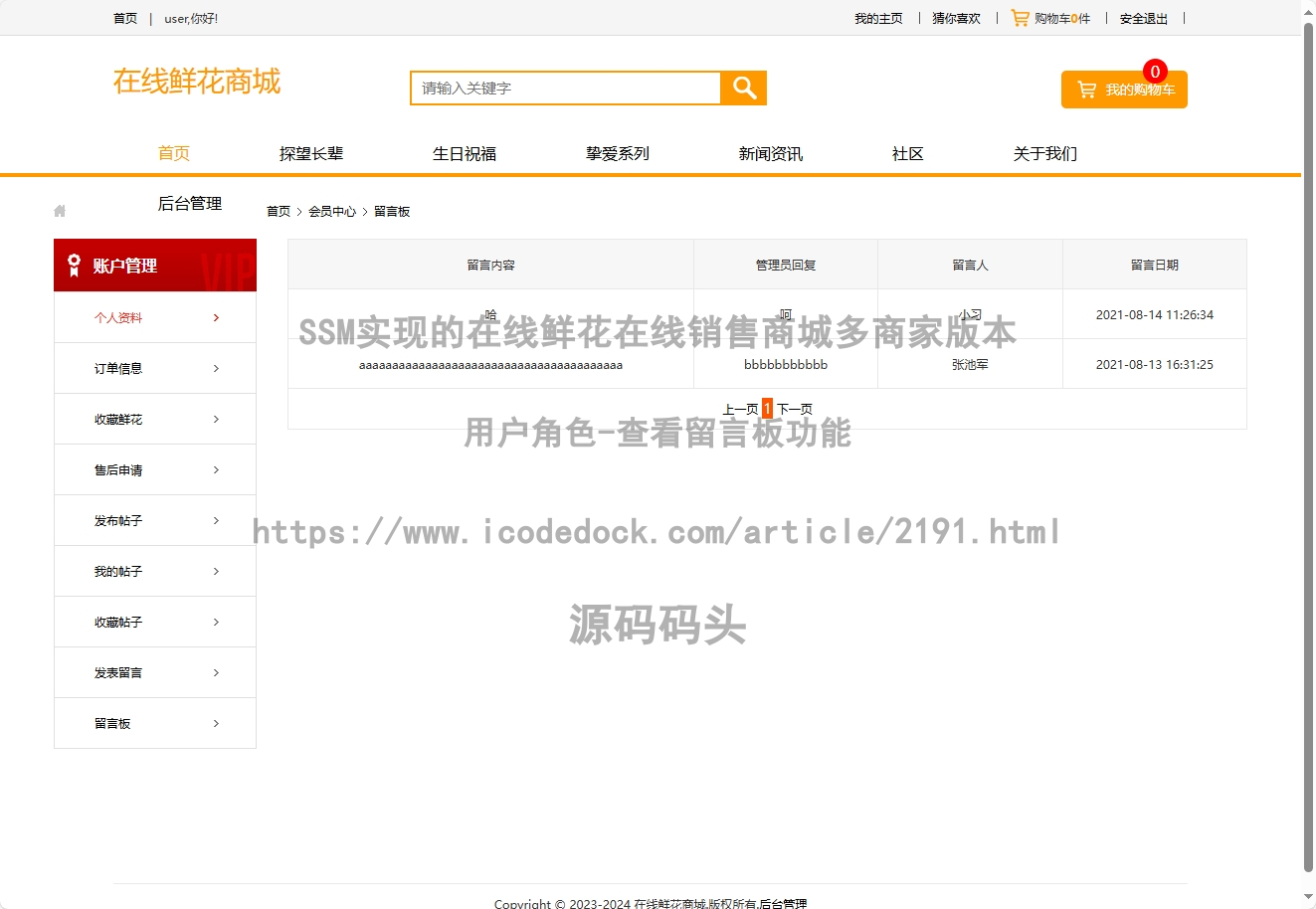Click the 后台管理 link above the sidebar

[x=190, y=204]
